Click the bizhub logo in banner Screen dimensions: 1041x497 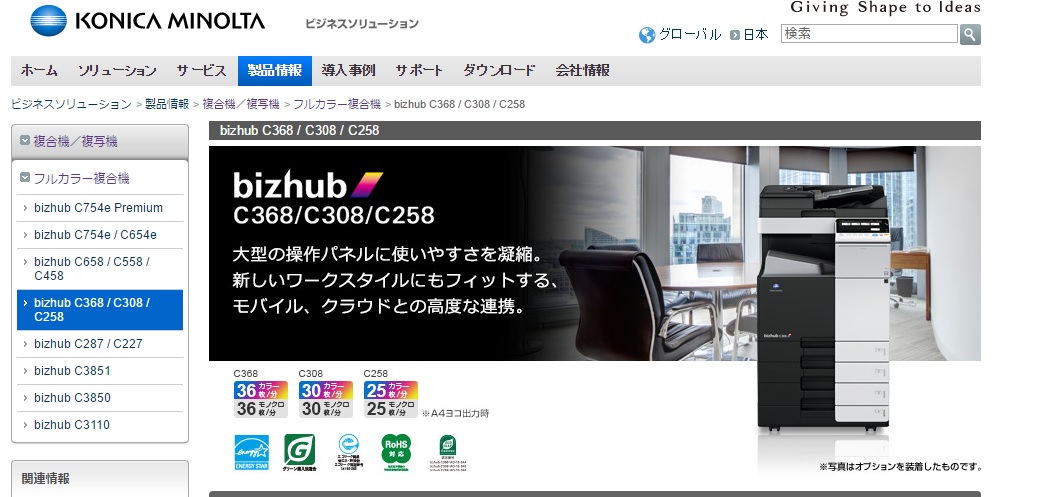point(307,184)
